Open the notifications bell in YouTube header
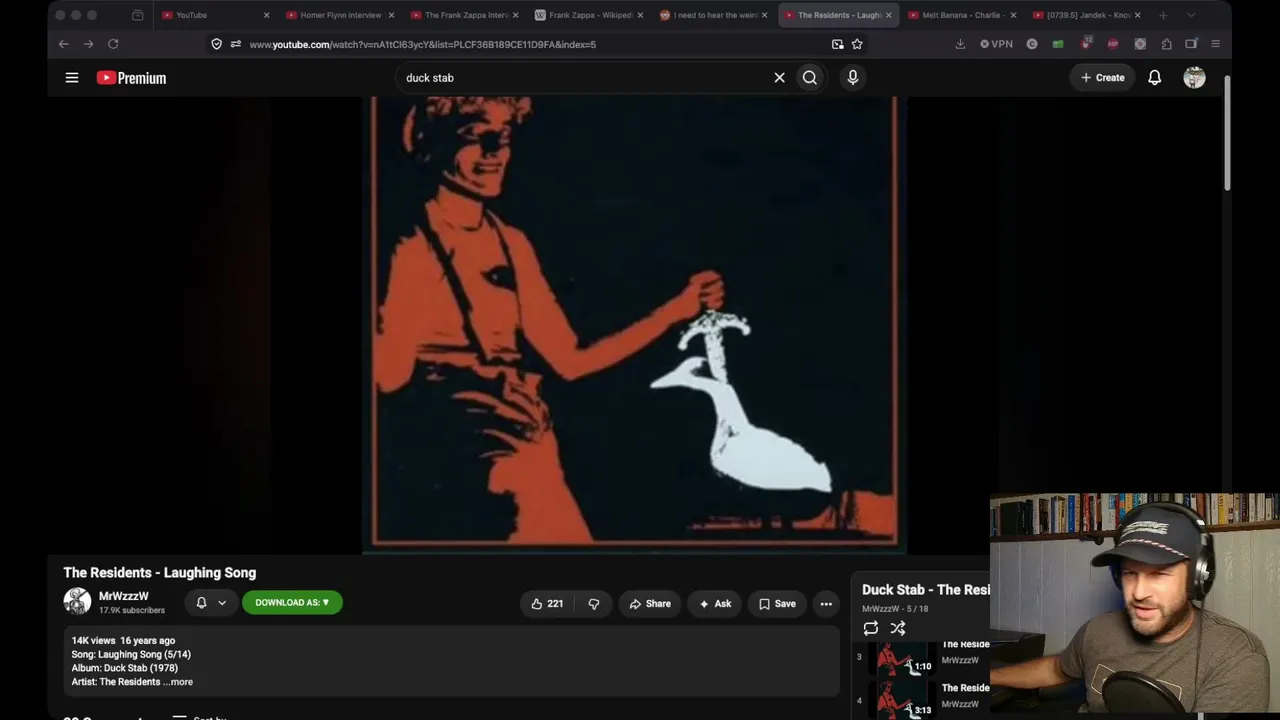The width and height of the screenshot is (1280, 720). (x=1155, y=77)
